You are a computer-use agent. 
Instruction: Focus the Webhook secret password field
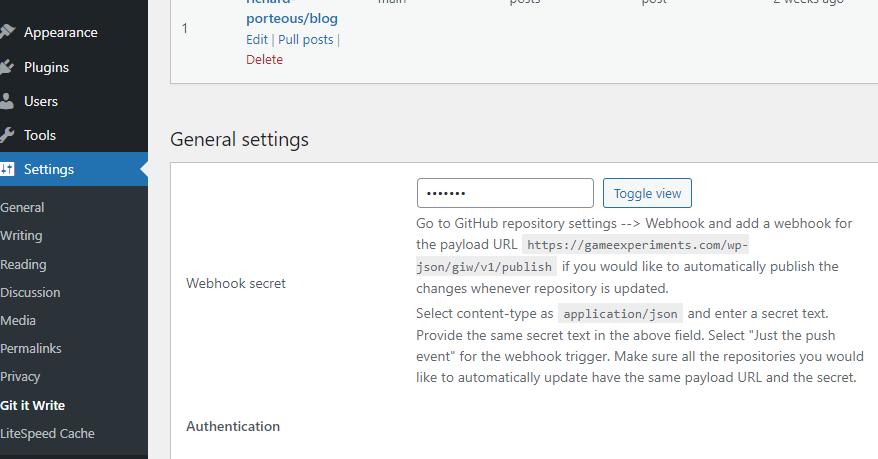[x=505, y=193]
